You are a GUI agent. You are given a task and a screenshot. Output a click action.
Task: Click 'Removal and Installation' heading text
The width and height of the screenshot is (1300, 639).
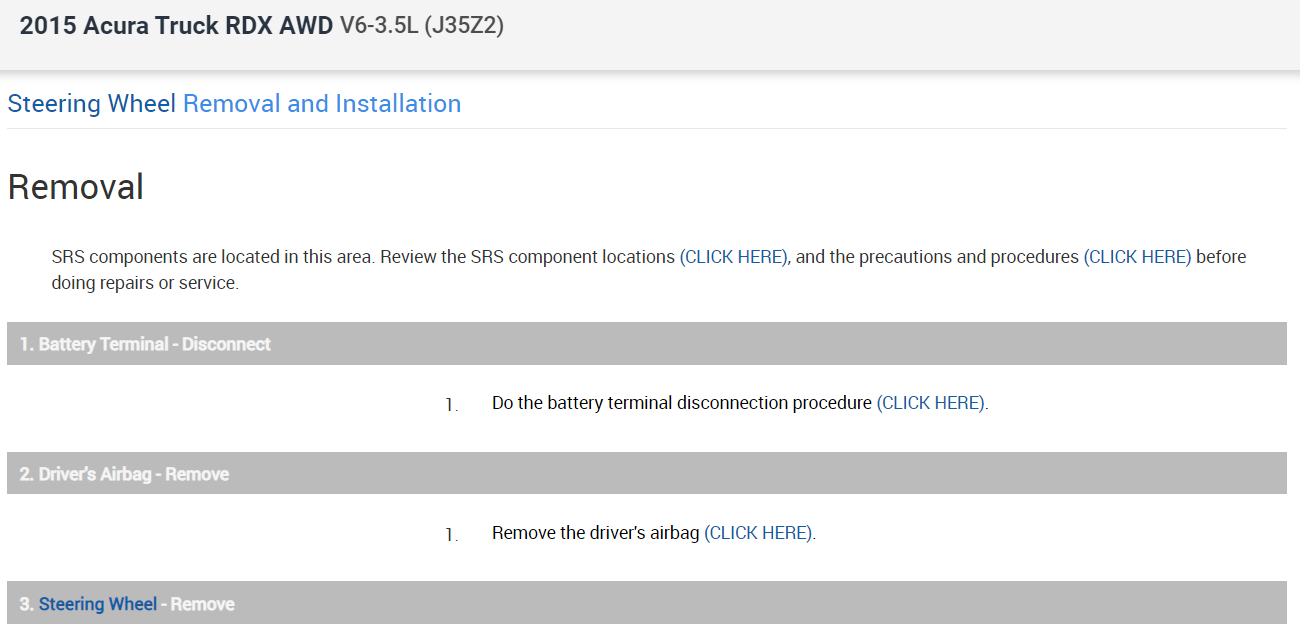(x=322, y=104)
